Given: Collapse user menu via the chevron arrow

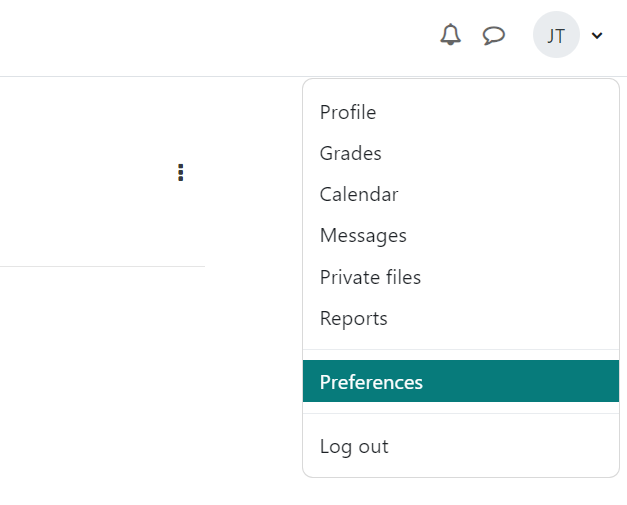Looking at the screenshot, I should (x=597, y=36).
